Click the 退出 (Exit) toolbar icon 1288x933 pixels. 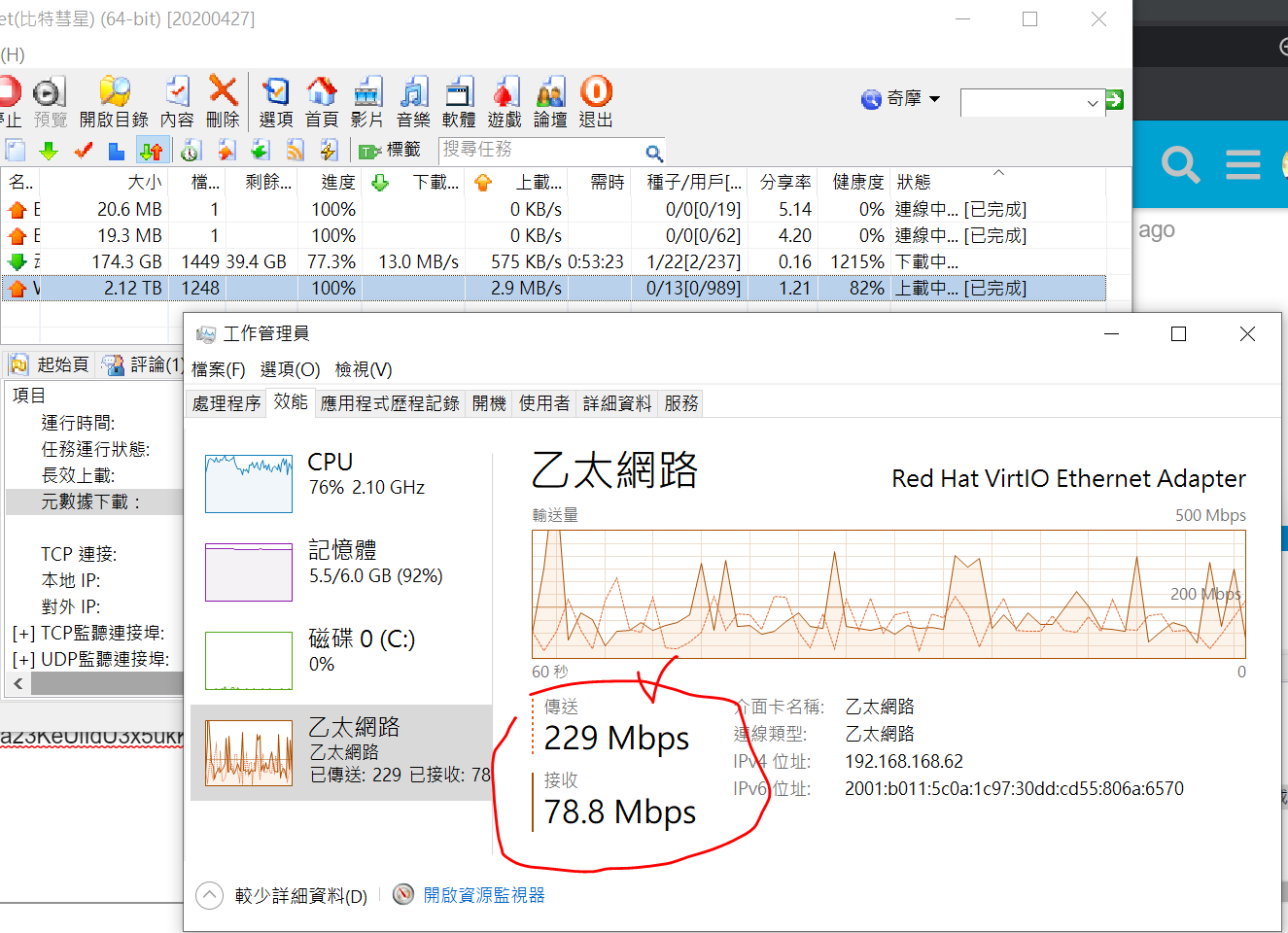[596, 102]
